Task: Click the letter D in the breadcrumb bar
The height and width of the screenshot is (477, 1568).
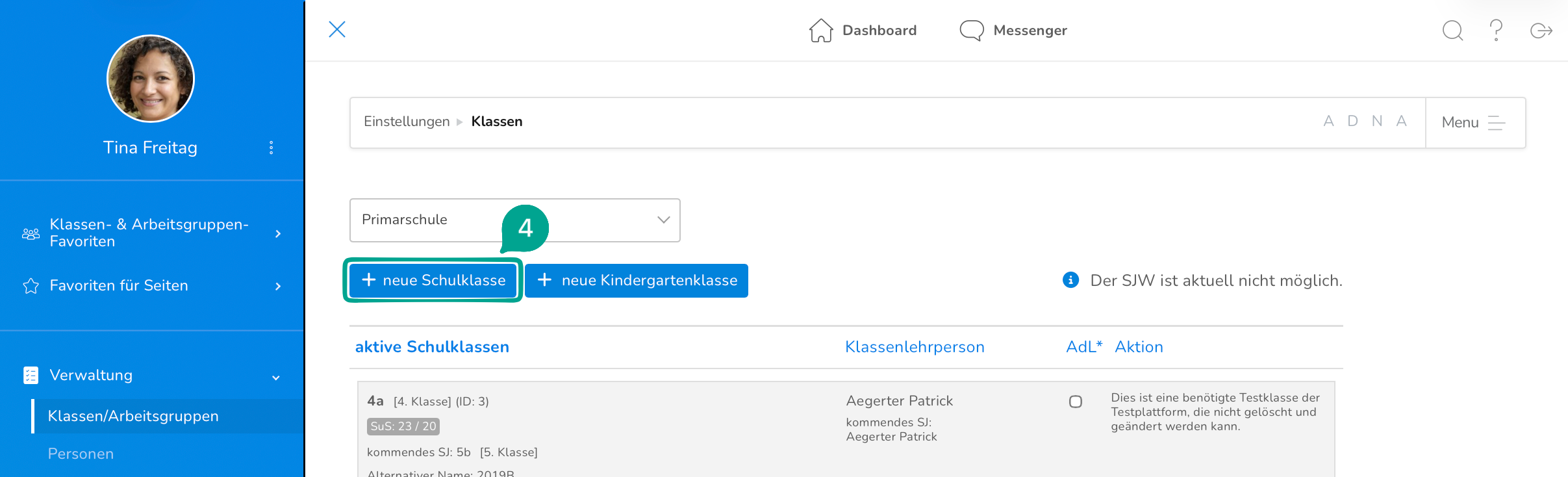Action: pyautogui.click(x=1352, y=122)
